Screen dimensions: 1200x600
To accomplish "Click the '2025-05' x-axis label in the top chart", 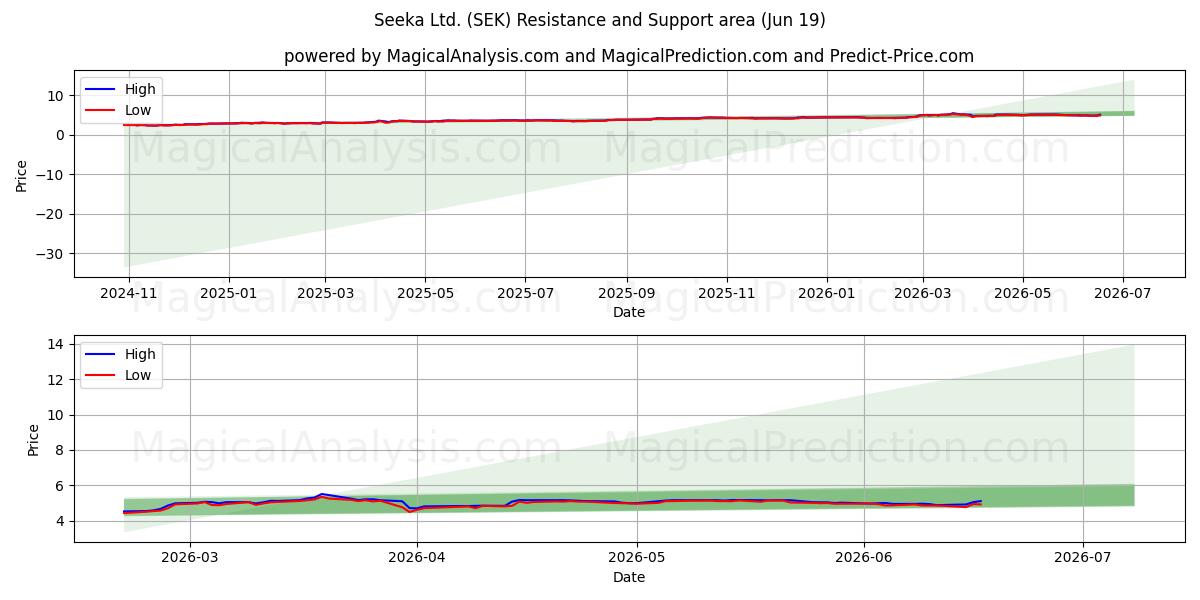I will [425, 294].
